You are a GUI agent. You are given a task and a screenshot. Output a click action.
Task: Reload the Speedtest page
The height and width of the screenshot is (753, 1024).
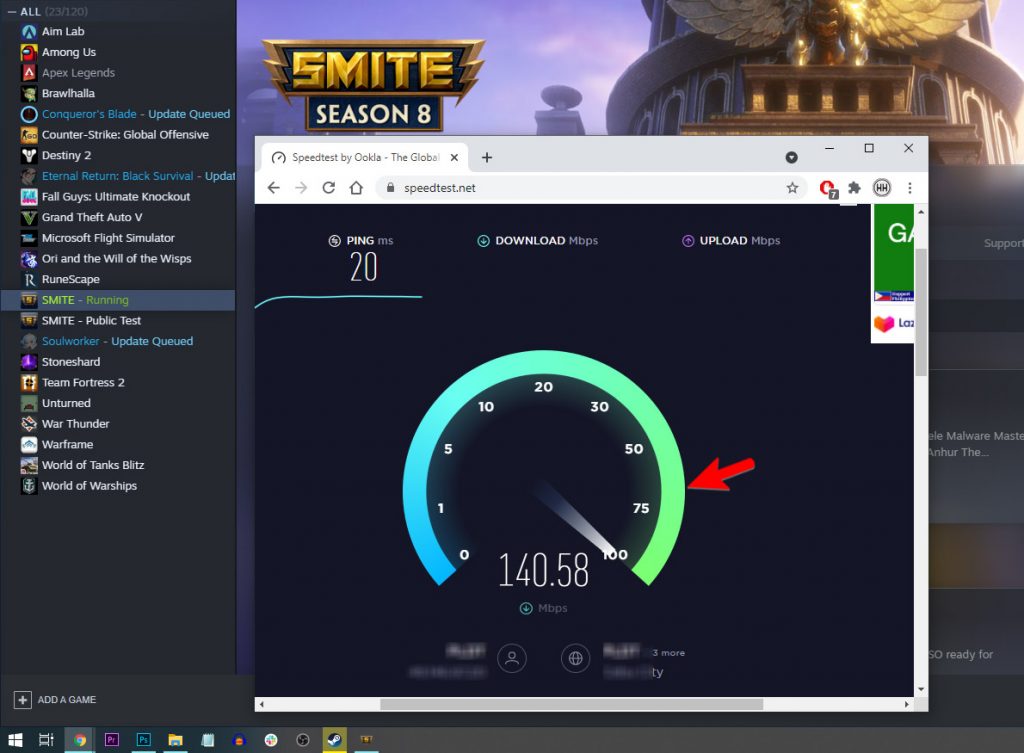coord(328,188)
